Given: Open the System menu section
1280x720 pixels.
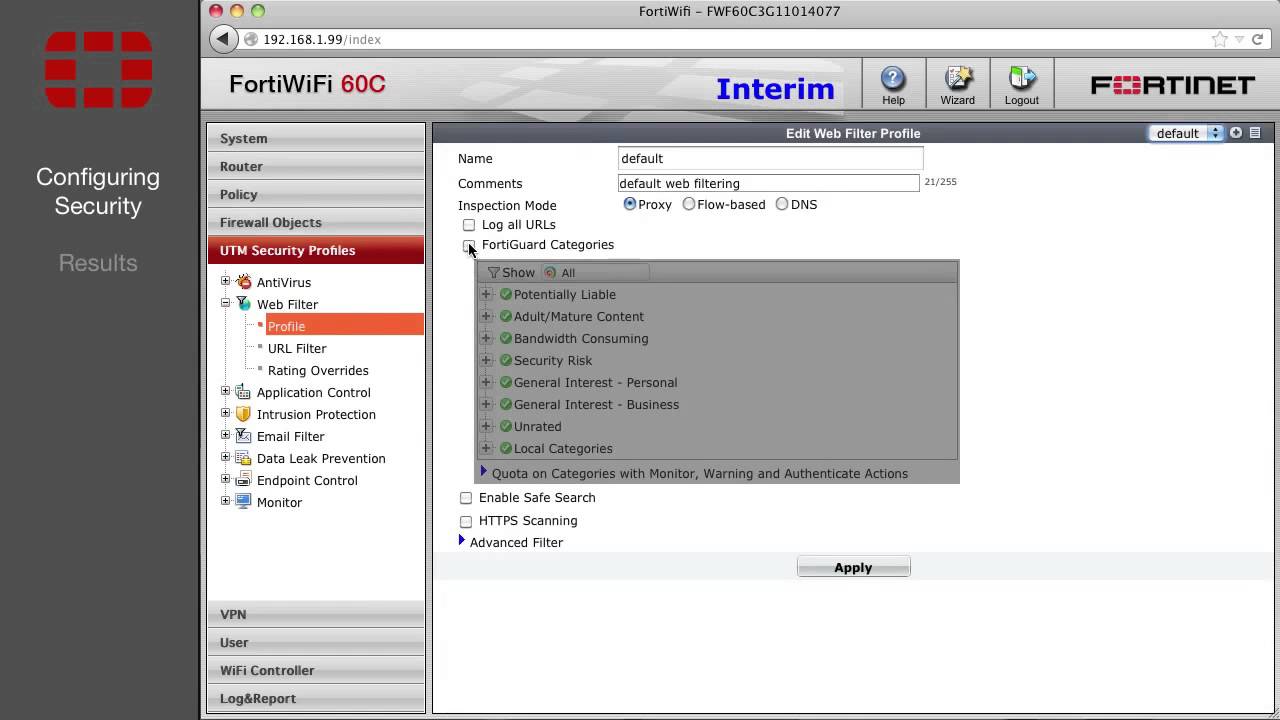Looking at the screenshot, I should (x=316, y=138).
